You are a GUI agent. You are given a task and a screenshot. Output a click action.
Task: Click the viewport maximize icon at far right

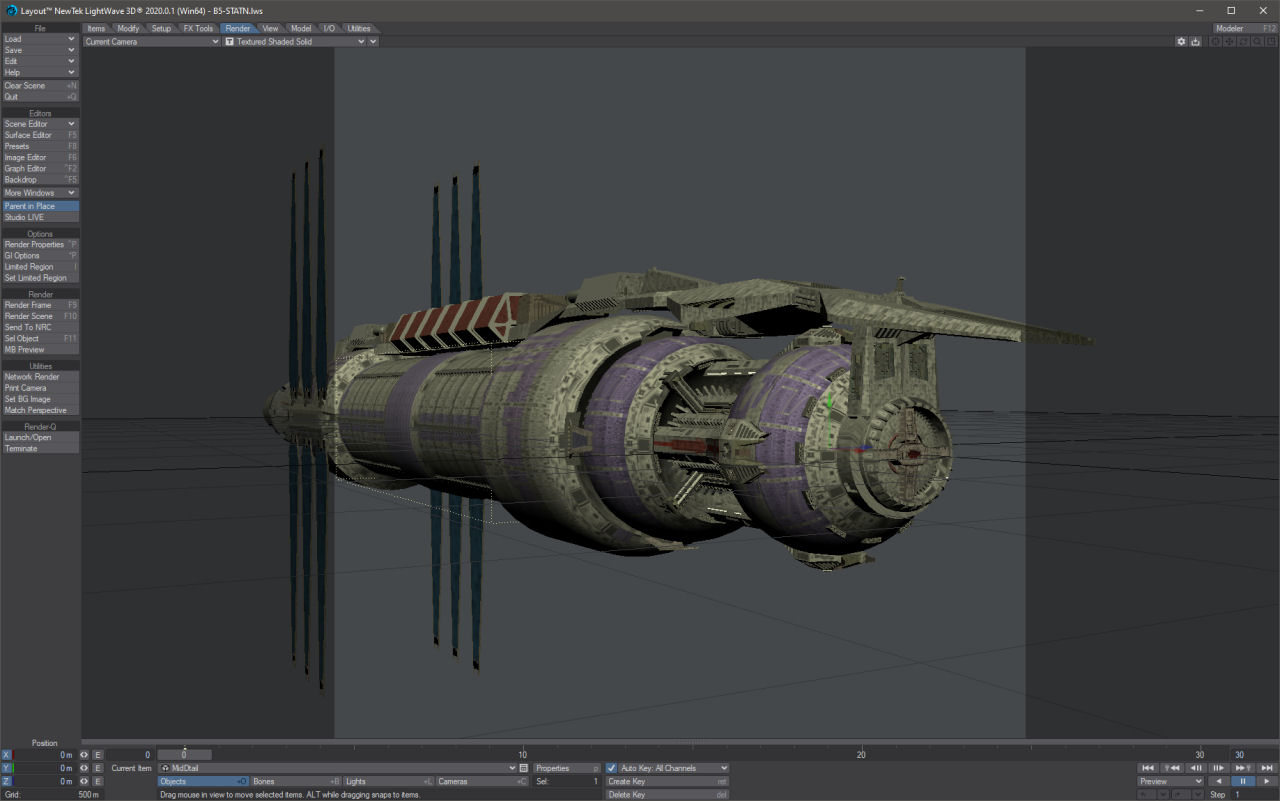click(1271, 41)
